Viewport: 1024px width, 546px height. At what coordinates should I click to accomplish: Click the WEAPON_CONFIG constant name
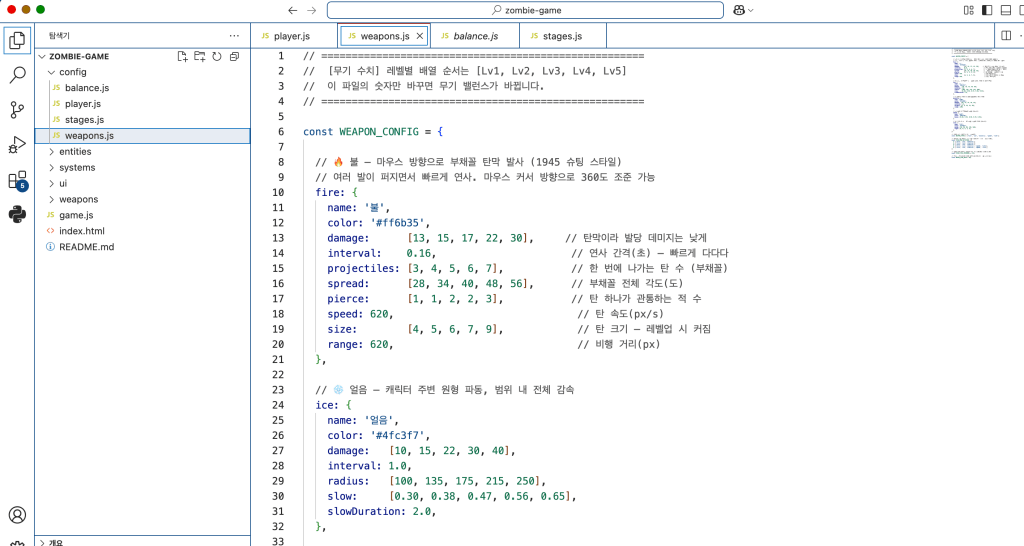pyautogui.click(x=379, y=131)
